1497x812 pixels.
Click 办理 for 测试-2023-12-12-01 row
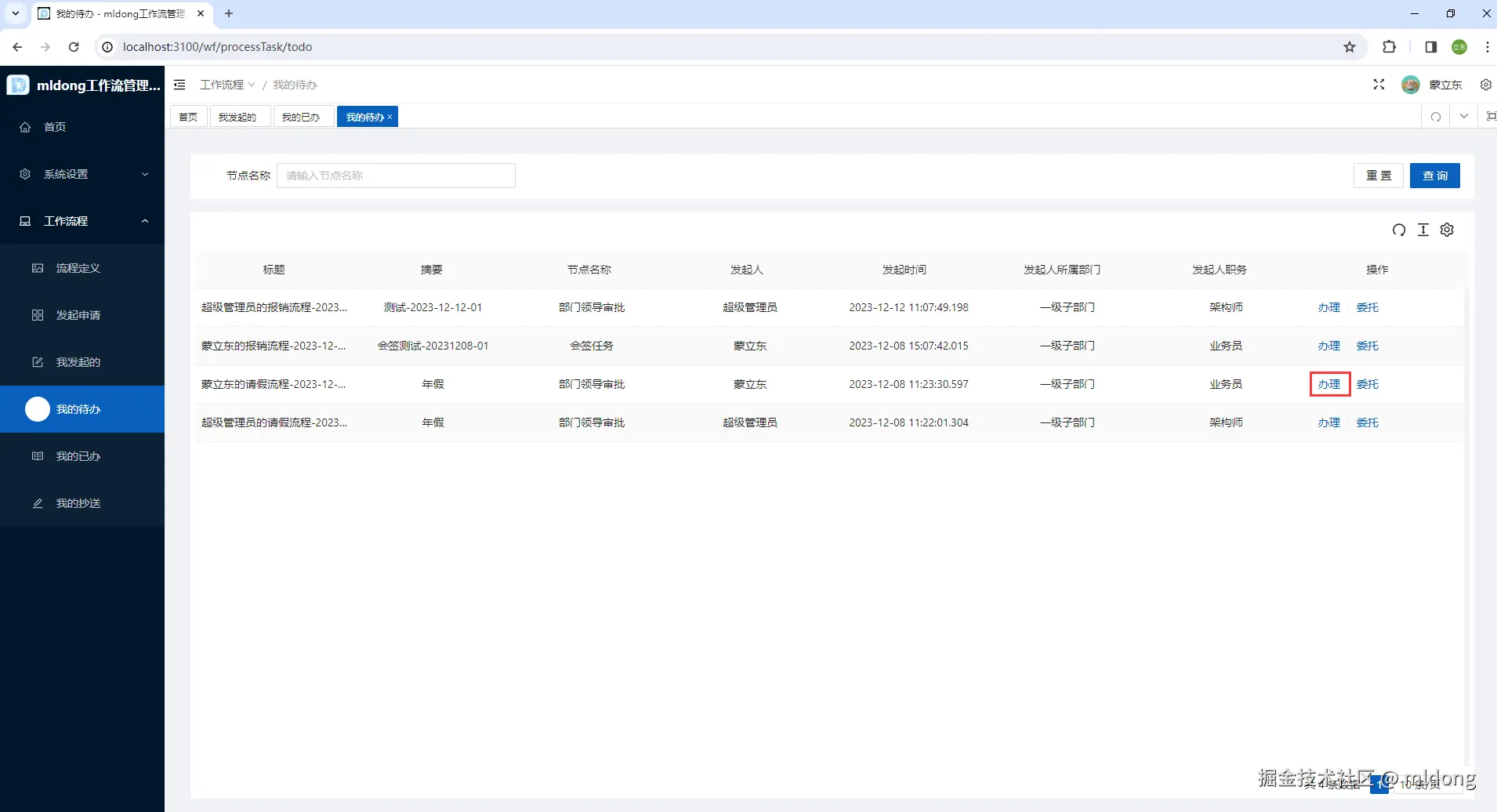[x=1328, y=307]
